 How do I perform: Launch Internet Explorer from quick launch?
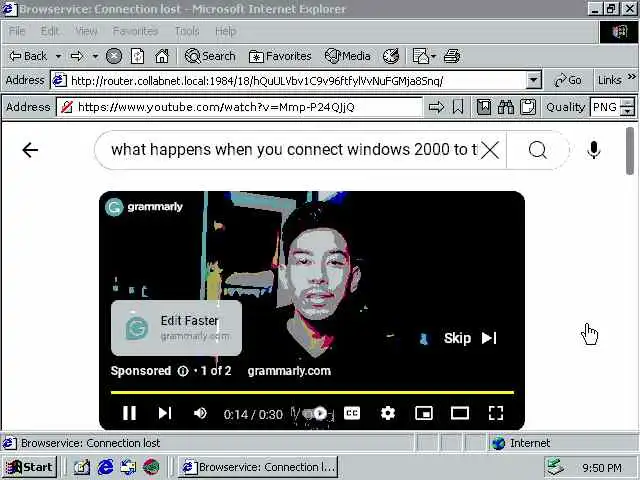coord(105,467)
